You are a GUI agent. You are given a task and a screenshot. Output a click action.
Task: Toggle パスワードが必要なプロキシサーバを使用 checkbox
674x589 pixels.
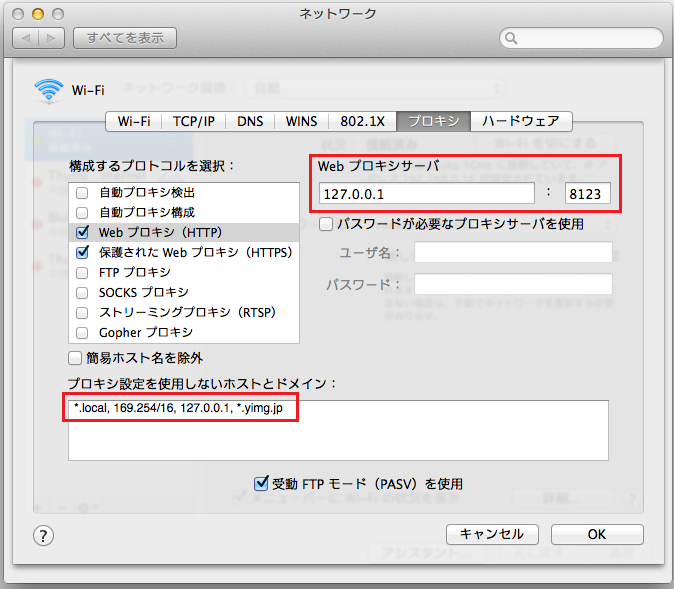point(326,224)
